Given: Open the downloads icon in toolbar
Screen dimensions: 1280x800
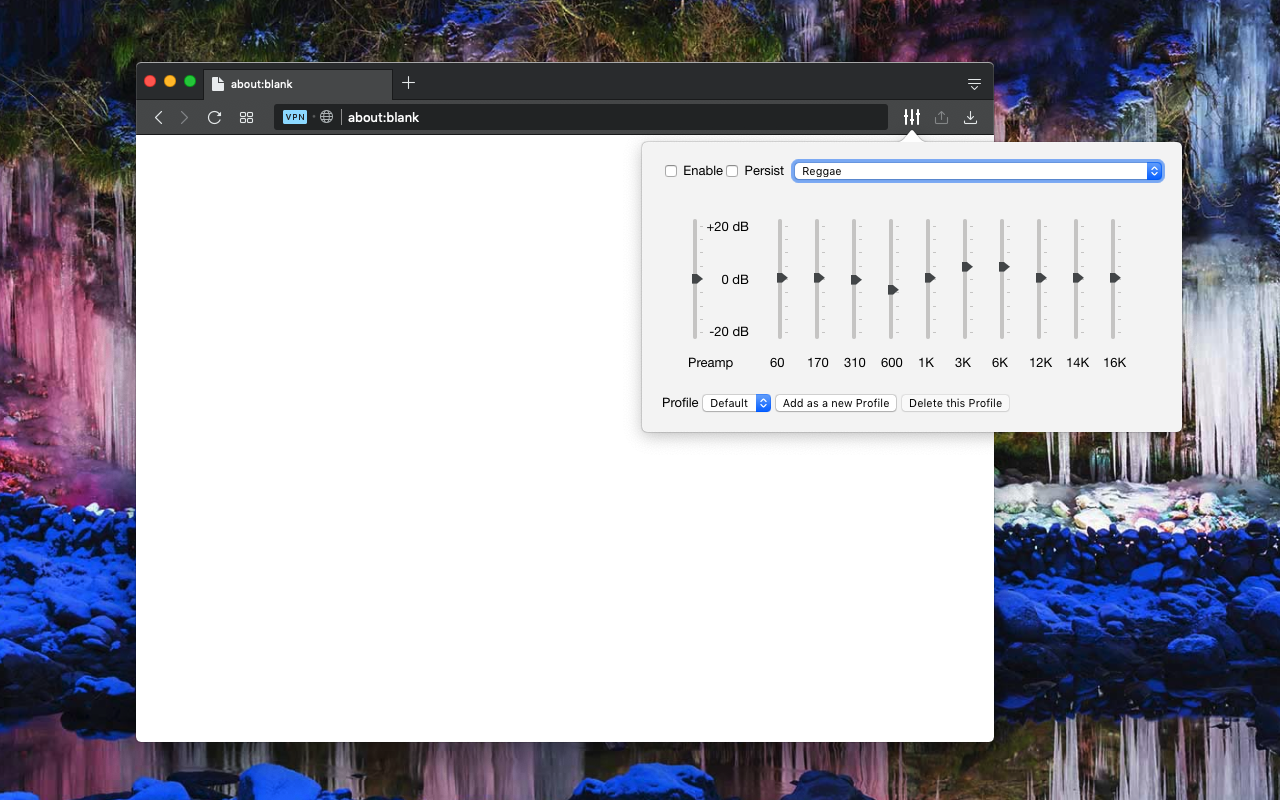Looking at the screenshot, I should [970, 117].
